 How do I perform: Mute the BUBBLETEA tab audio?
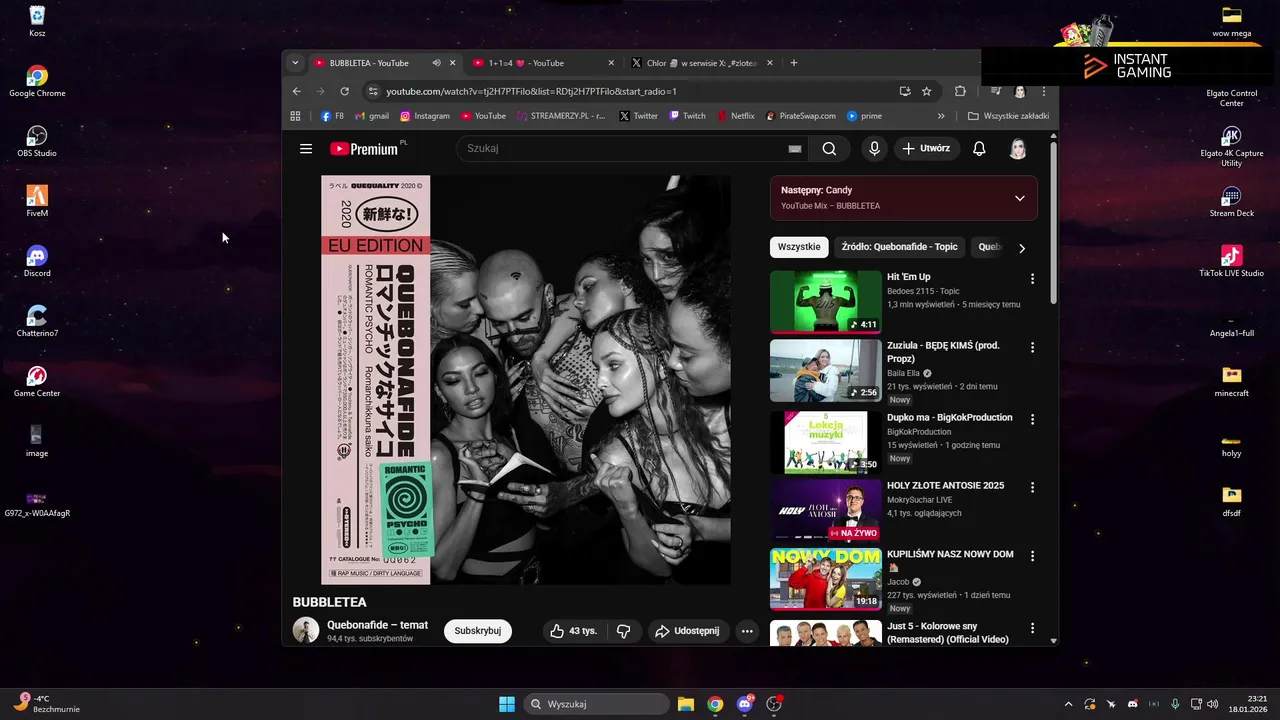(x=436, y=63)
